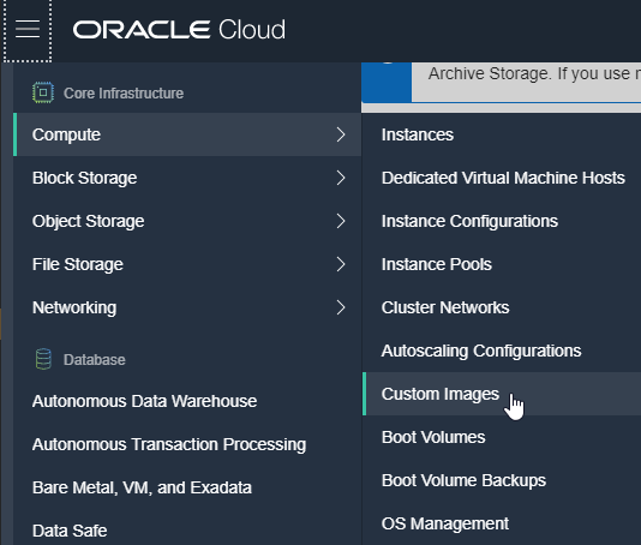Select Block Storage menu item
Screen dimensions: 642x546
point(187,178)
